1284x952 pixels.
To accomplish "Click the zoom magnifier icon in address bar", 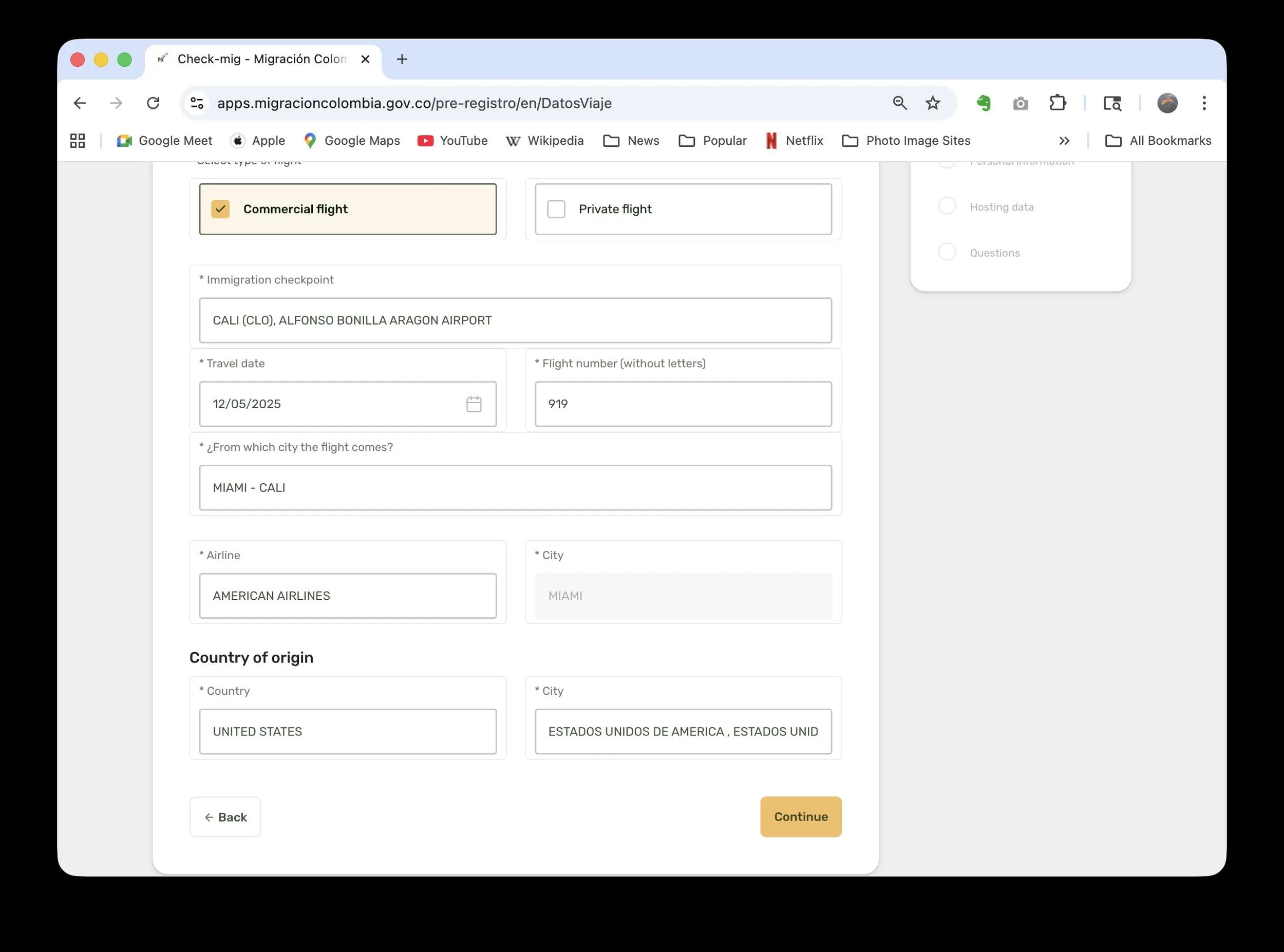I will point(900,103).
